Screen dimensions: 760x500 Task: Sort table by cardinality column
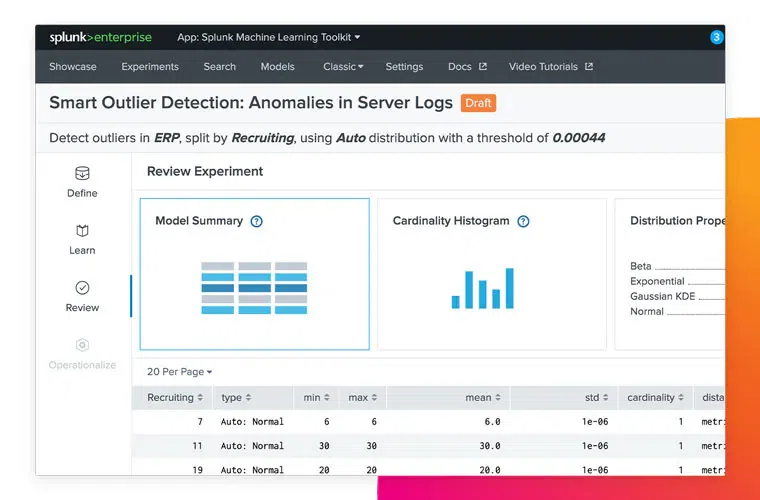(x=655, y=398)
